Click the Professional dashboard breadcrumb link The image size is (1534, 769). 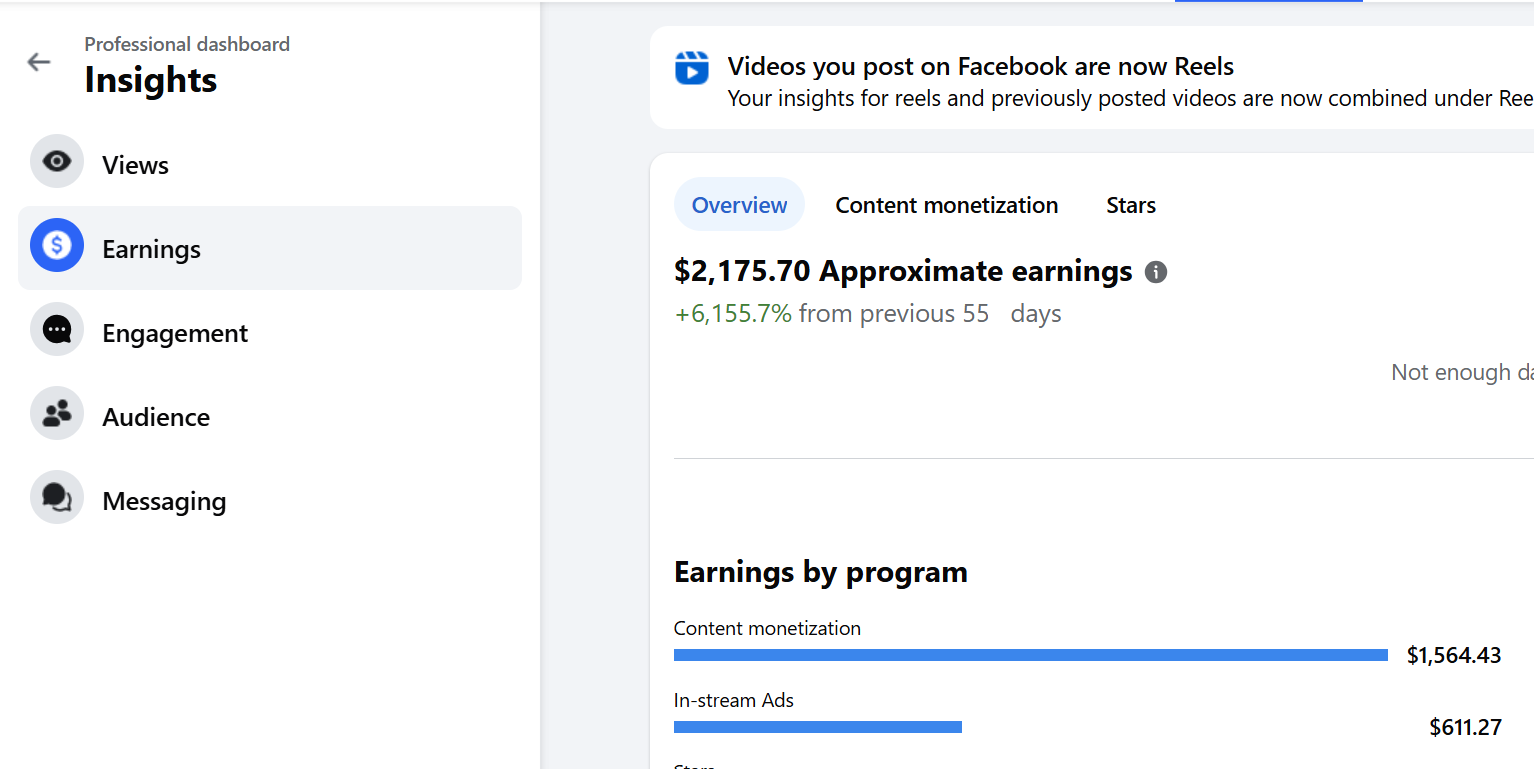(187, 44)
